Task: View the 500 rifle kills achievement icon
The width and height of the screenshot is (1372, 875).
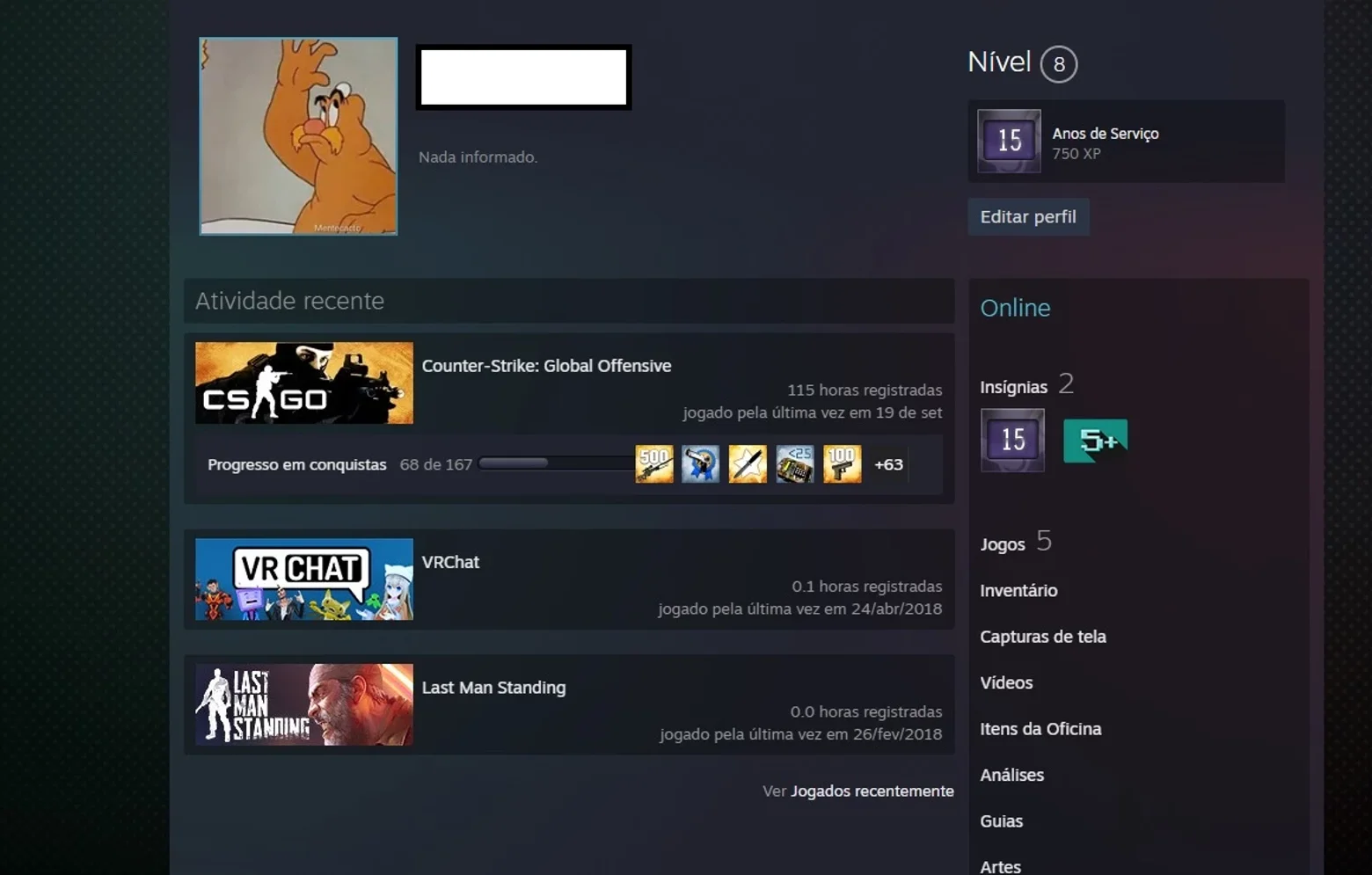Action: (654, 464)
